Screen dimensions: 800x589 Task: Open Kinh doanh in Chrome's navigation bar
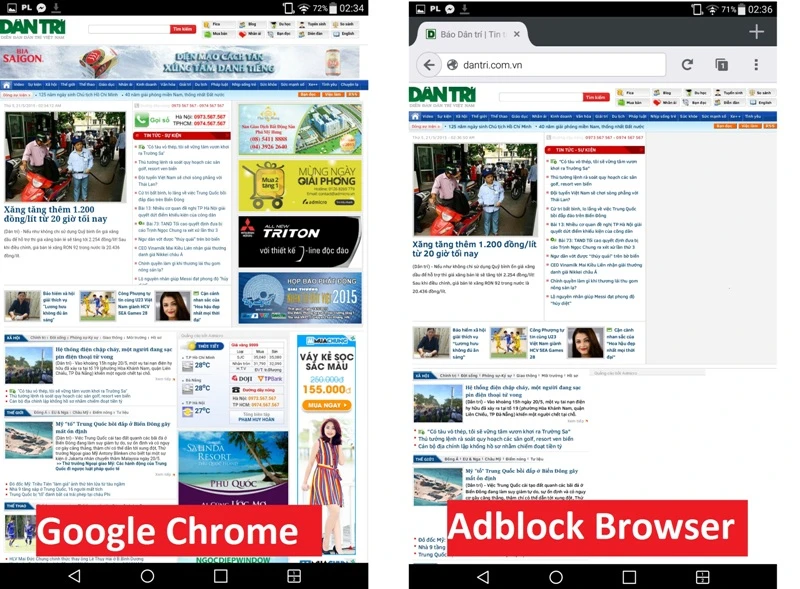(146, 85)
